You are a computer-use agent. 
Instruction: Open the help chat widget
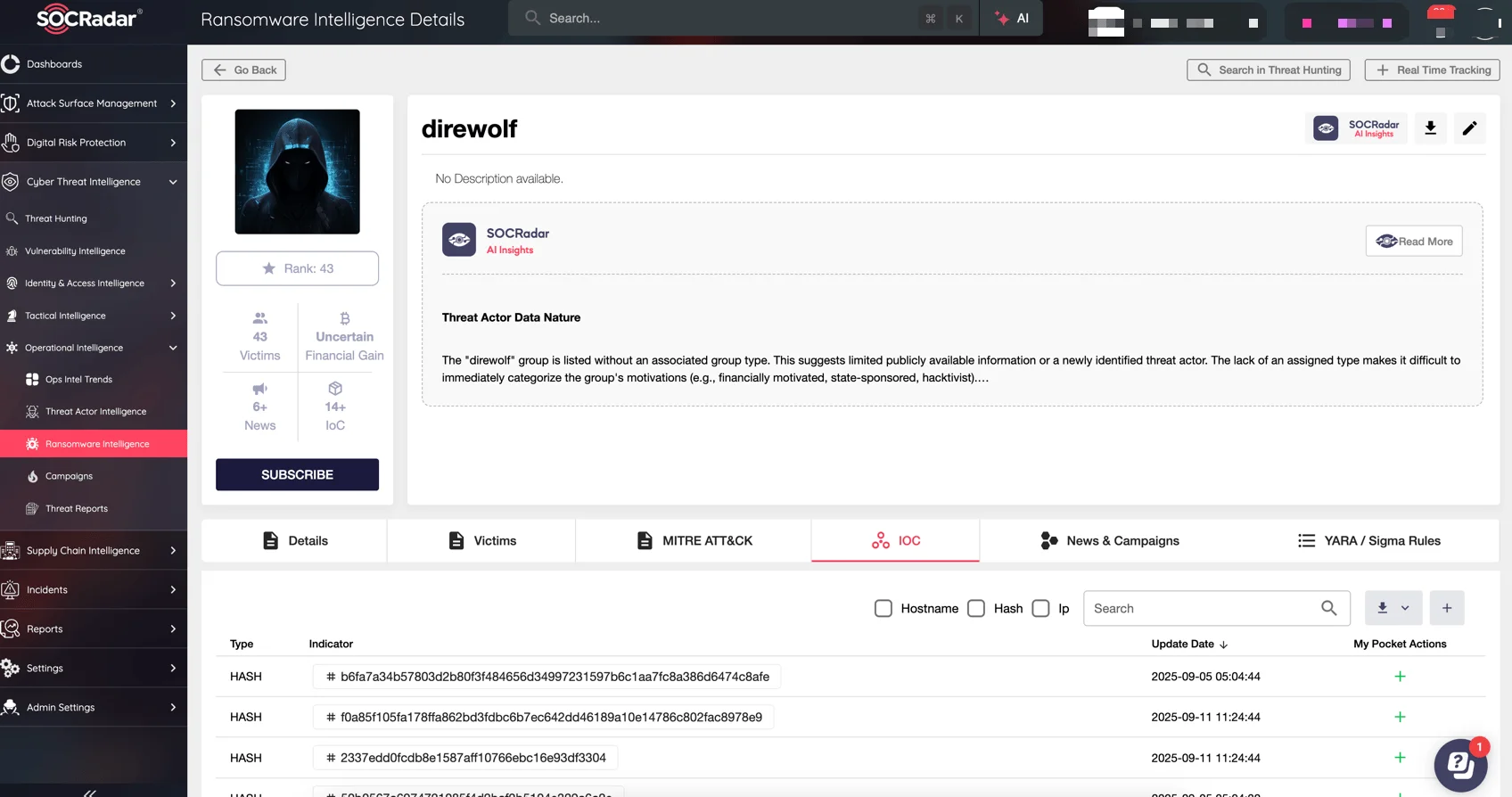(x=1460, y=765)
